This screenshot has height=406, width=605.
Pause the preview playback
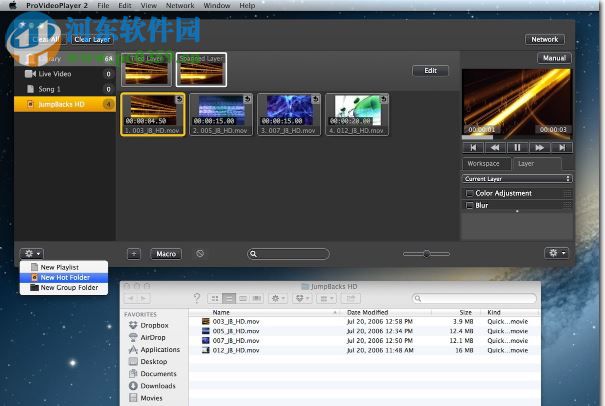click(517, 147)
